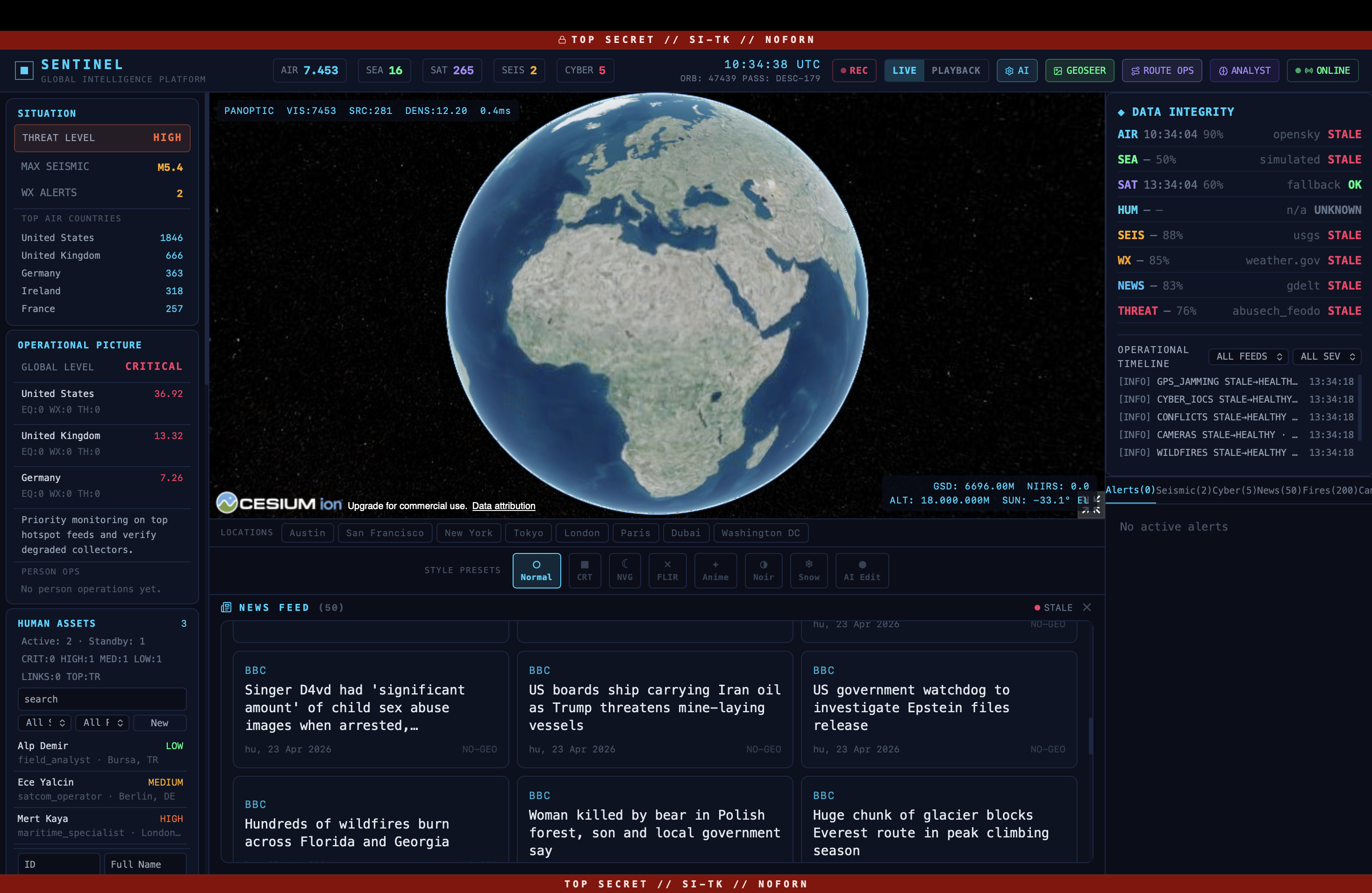Click the human assets search field
Image resolution: width=1372 pixels, height=893 pixels.
coord(102,699)
